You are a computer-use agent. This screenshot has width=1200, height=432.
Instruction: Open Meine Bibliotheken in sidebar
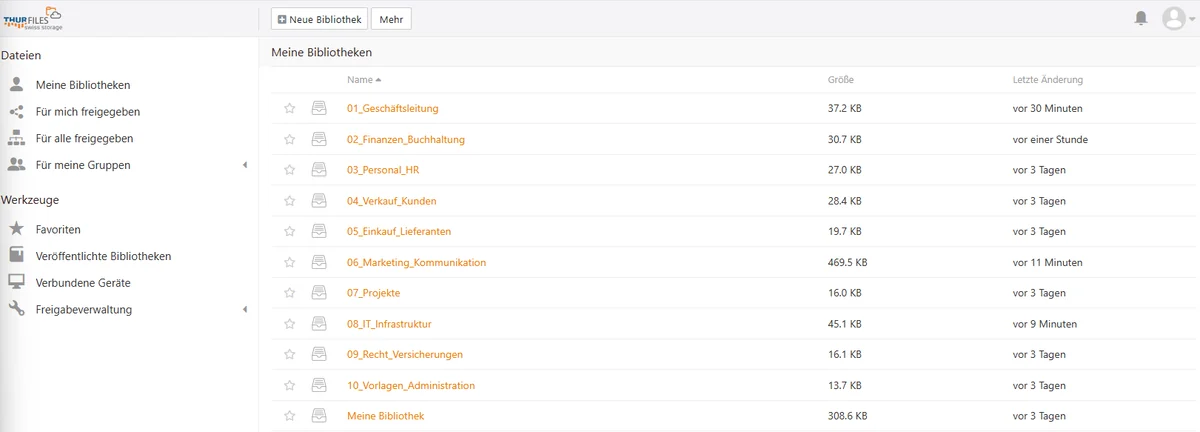[83, 85]
